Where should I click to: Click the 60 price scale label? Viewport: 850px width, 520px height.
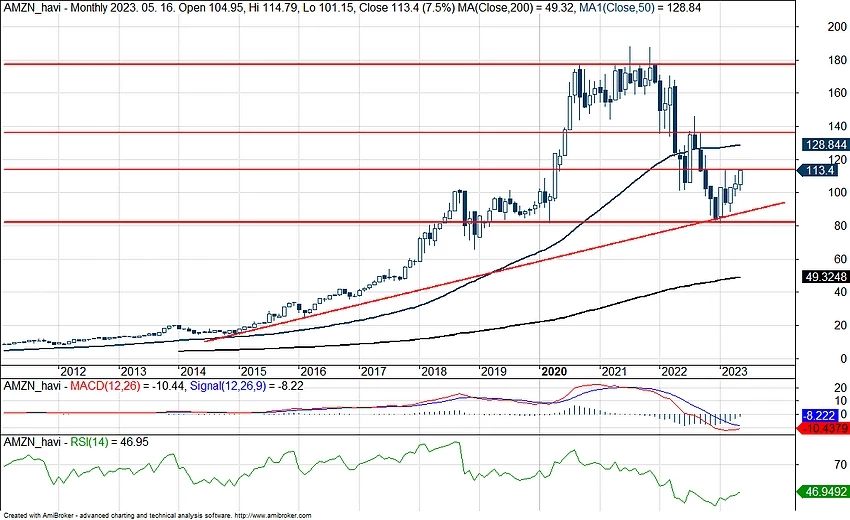840,259
